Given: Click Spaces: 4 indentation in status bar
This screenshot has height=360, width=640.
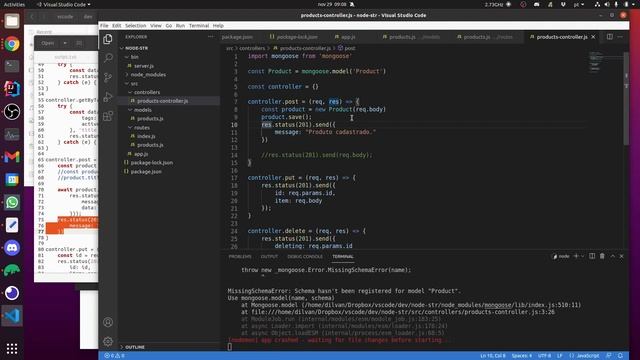Looking at the screenshot, I should click(x=522, y=356).
